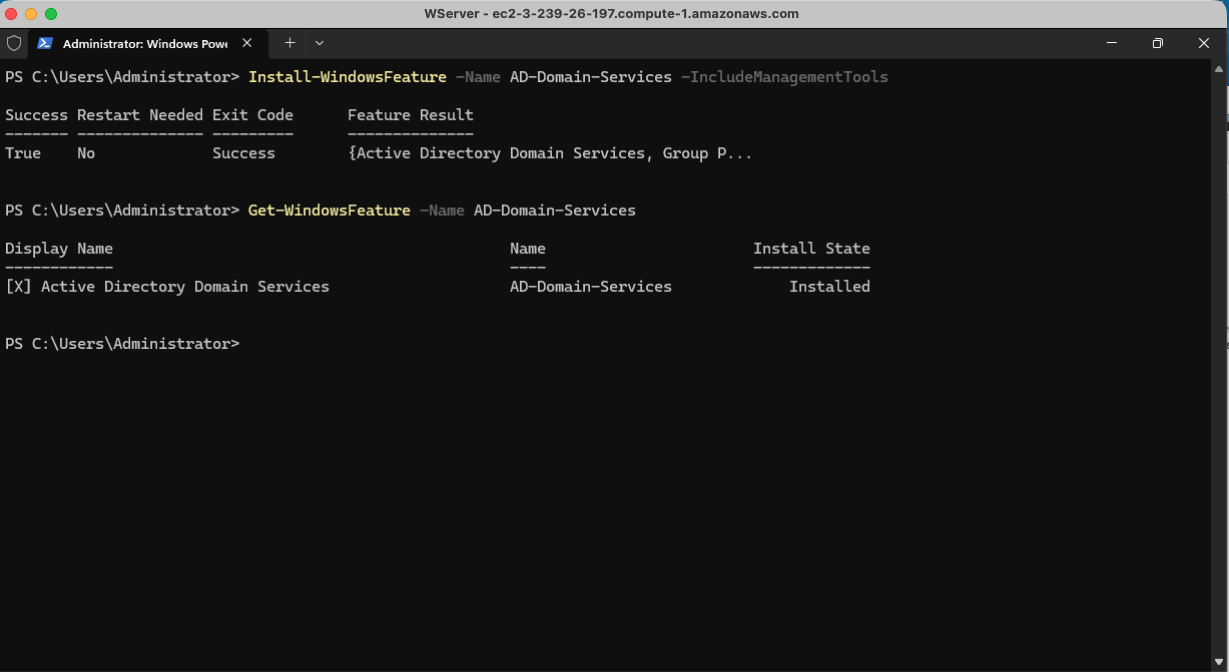Click the Installed state value
The height and width of the screenshot is (672, 1229).
click(829, 286)
